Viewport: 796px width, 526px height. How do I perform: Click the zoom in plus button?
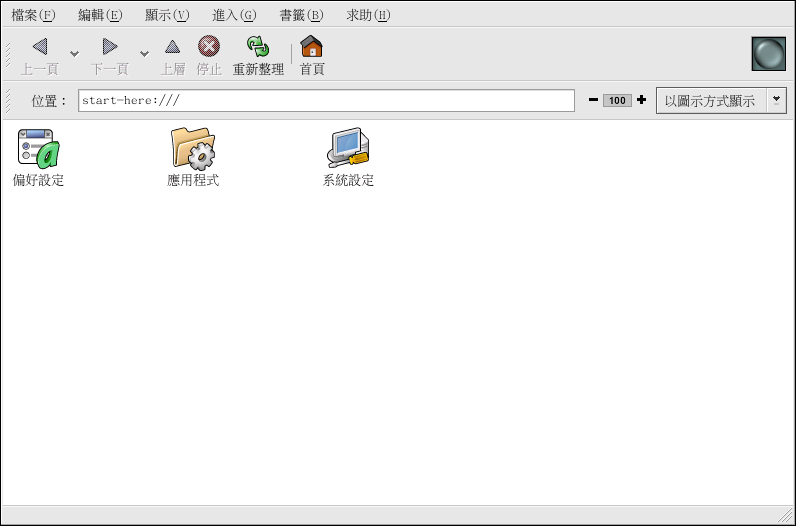[x=641, y=100]
